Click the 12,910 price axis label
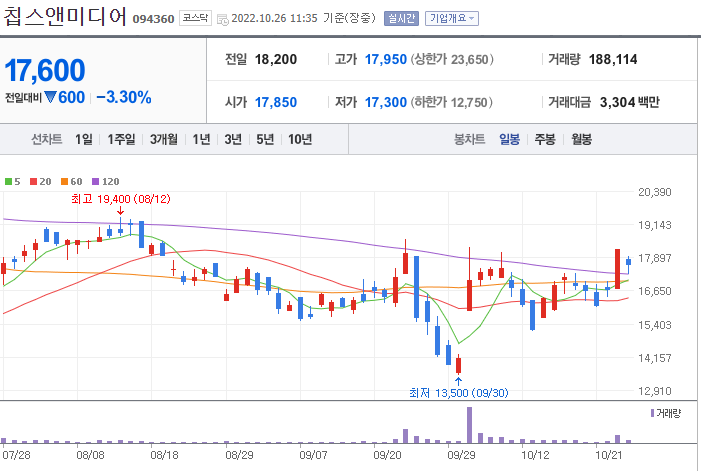This screenshot has height=471, width=701. [655, 391]
